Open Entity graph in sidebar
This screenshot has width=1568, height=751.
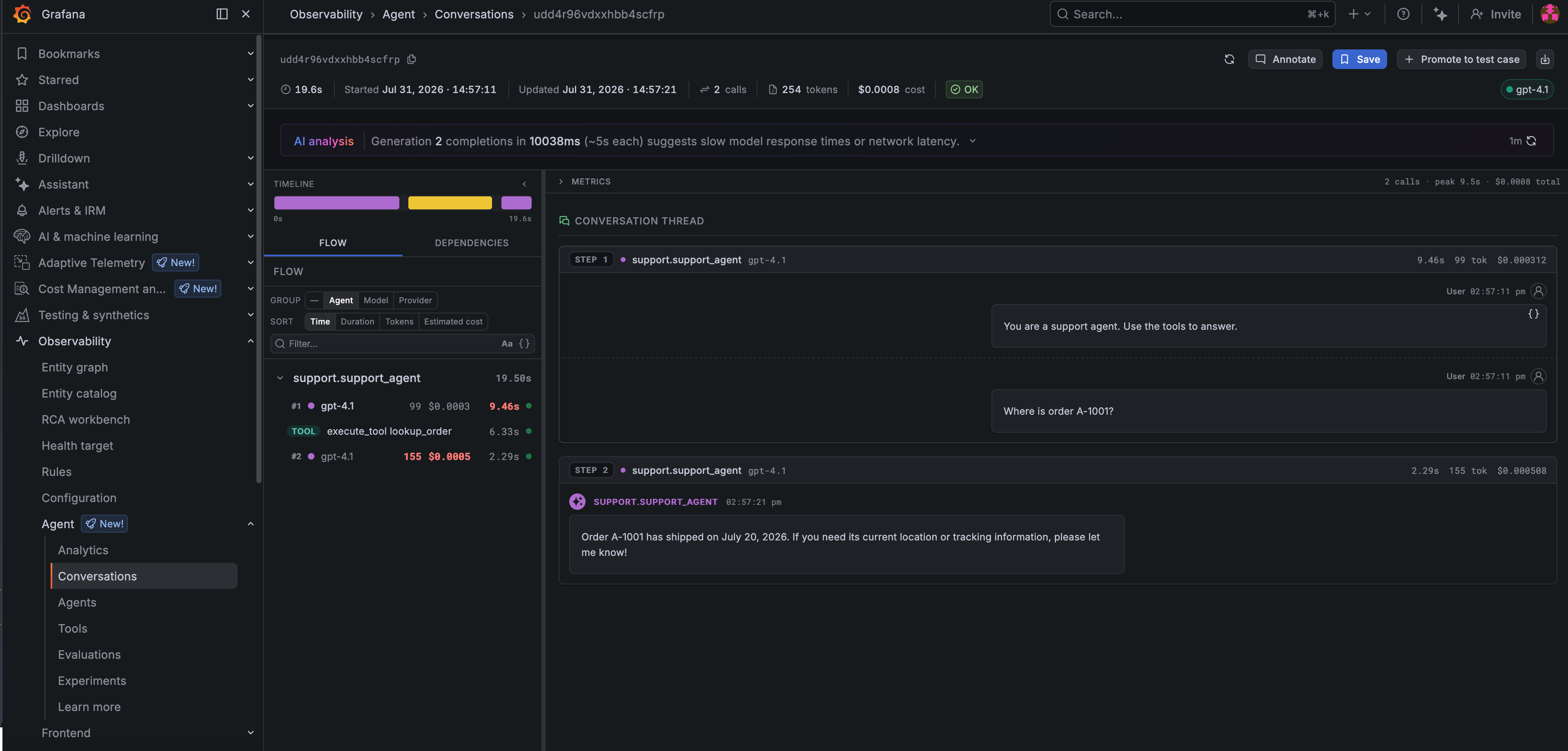click(74, 368)
